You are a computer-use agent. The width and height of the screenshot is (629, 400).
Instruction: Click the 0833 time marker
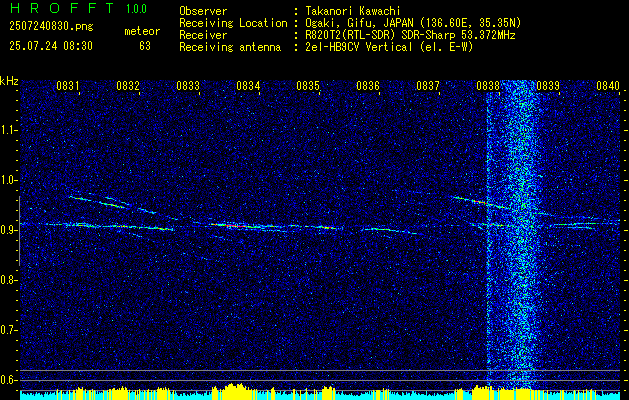(188, 85)
